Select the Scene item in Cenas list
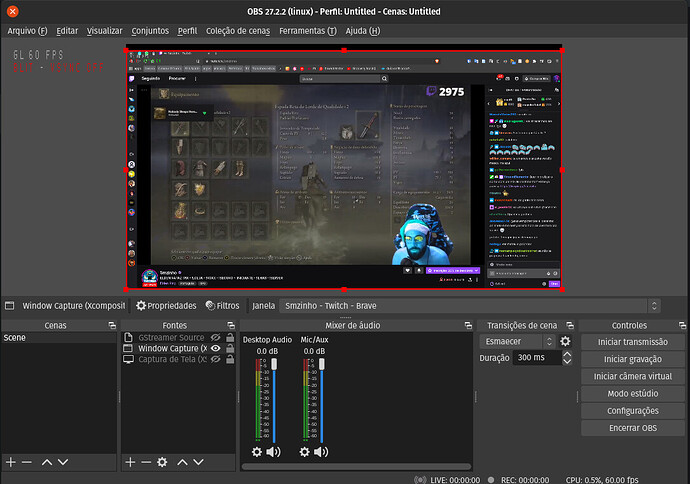This screenshot has height=484, width=690. [16, 338]
